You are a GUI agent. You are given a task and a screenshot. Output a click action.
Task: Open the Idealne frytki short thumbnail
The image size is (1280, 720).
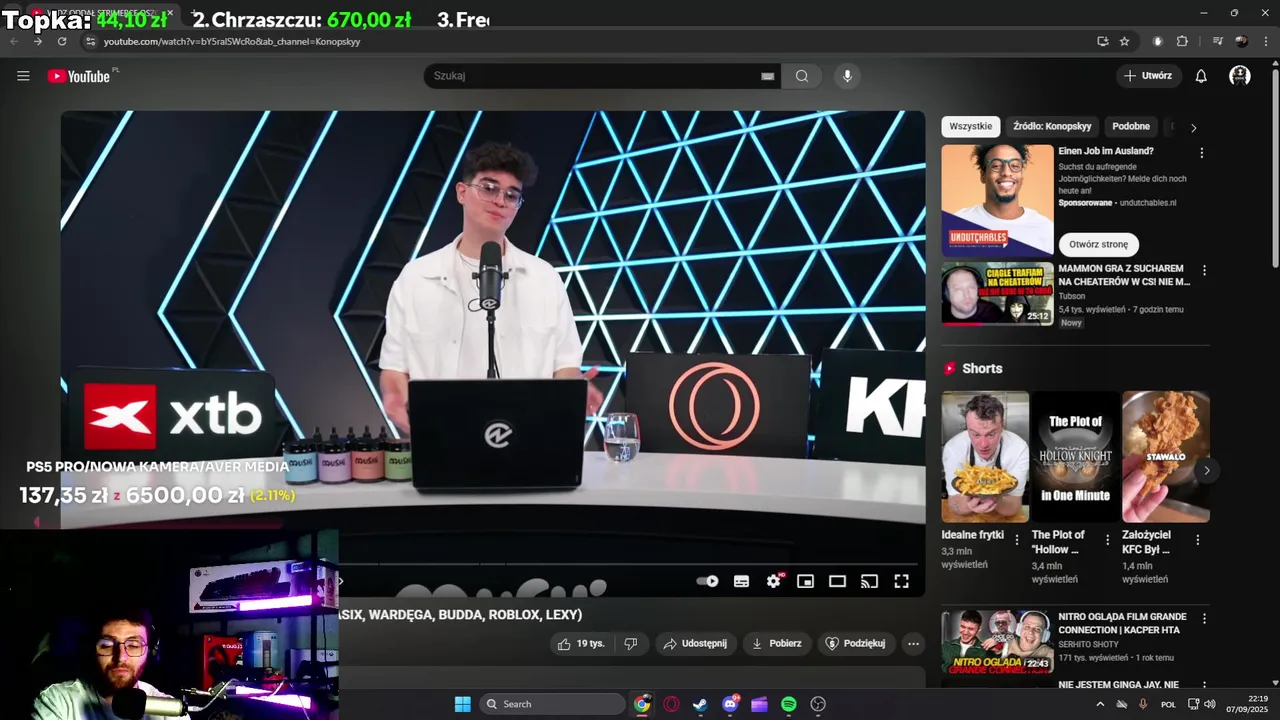pyautogui.click(x=985, y=456)
